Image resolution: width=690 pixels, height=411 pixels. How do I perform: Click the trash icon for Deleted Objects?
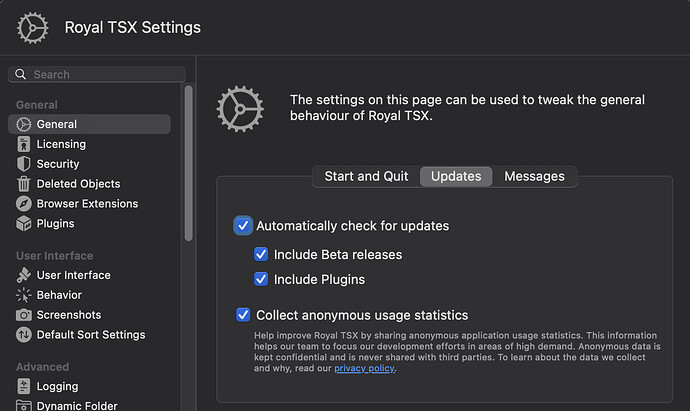click(x=25, y=184)
